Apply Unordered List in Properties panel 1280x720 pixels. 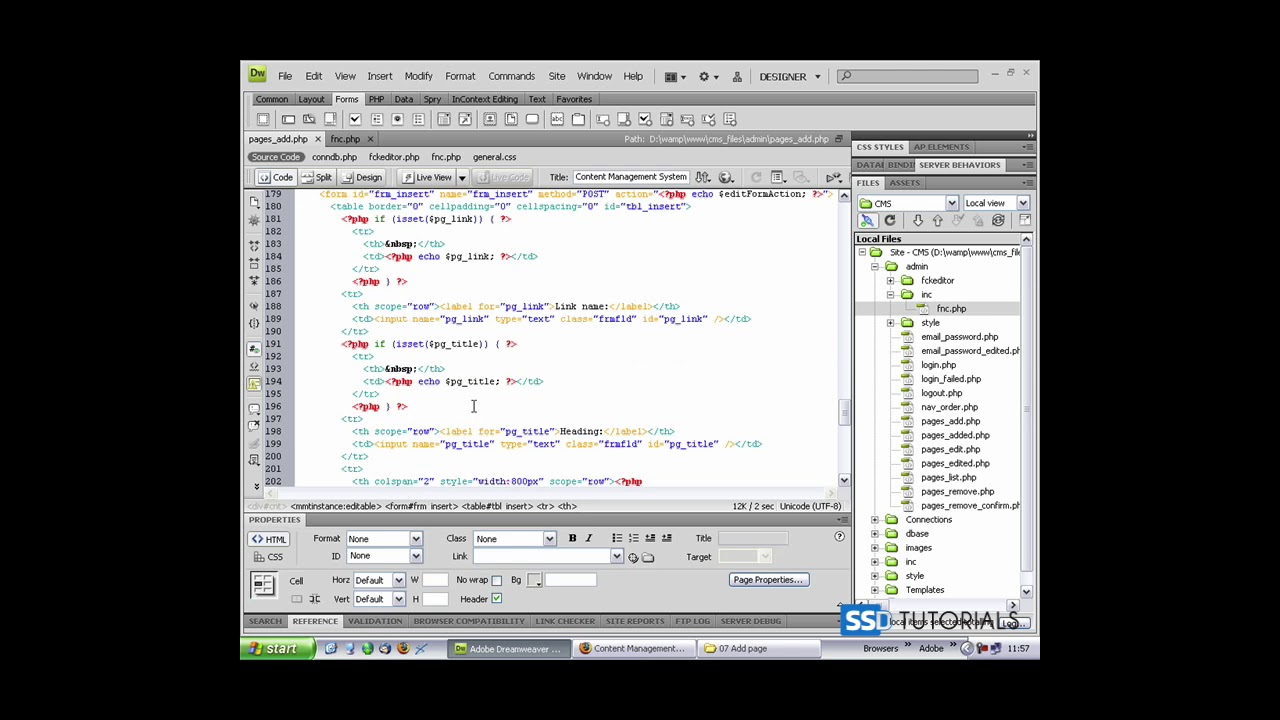(617, 538)
